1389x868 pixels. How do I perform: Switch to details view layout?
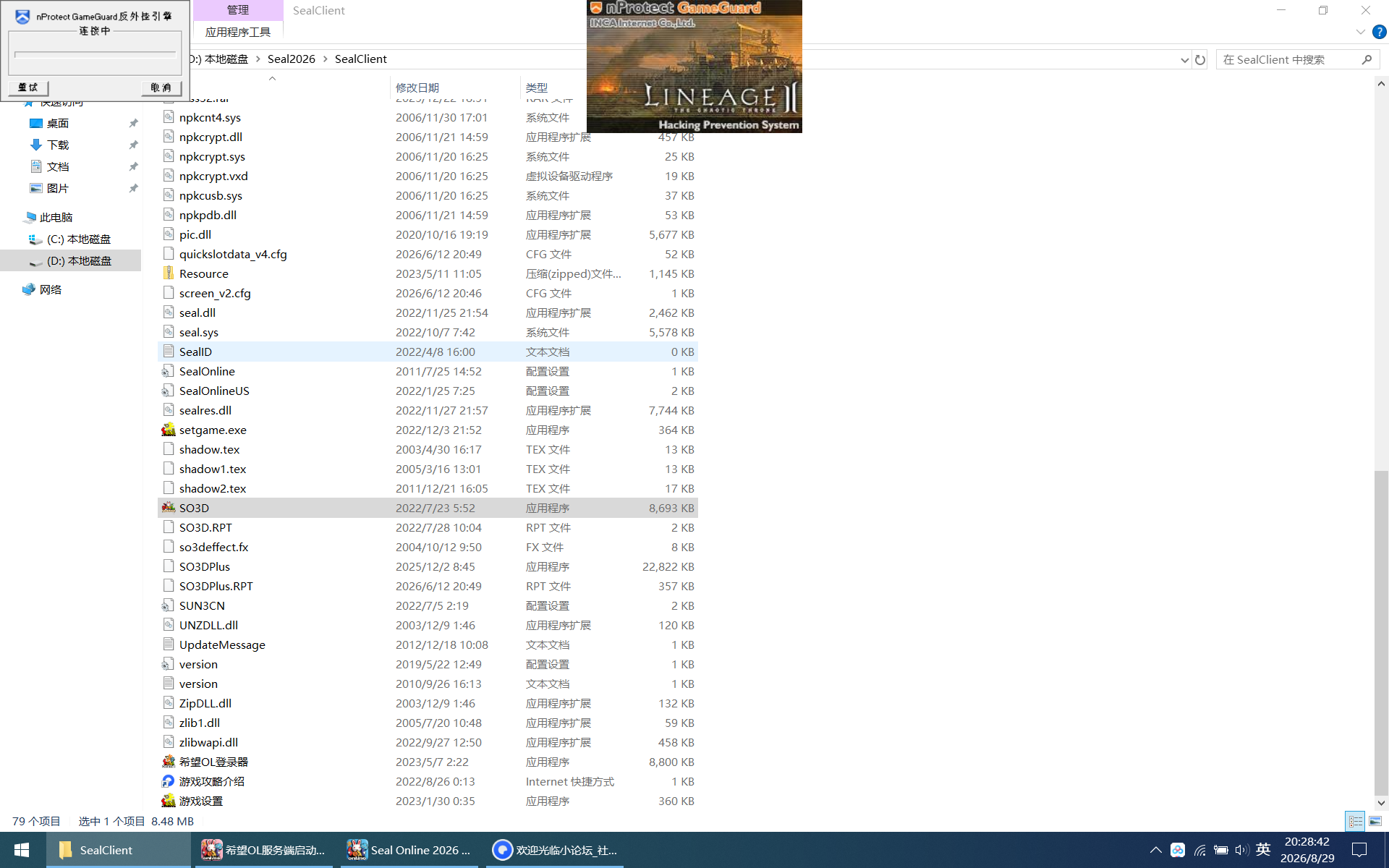[x=1355, y=821]
